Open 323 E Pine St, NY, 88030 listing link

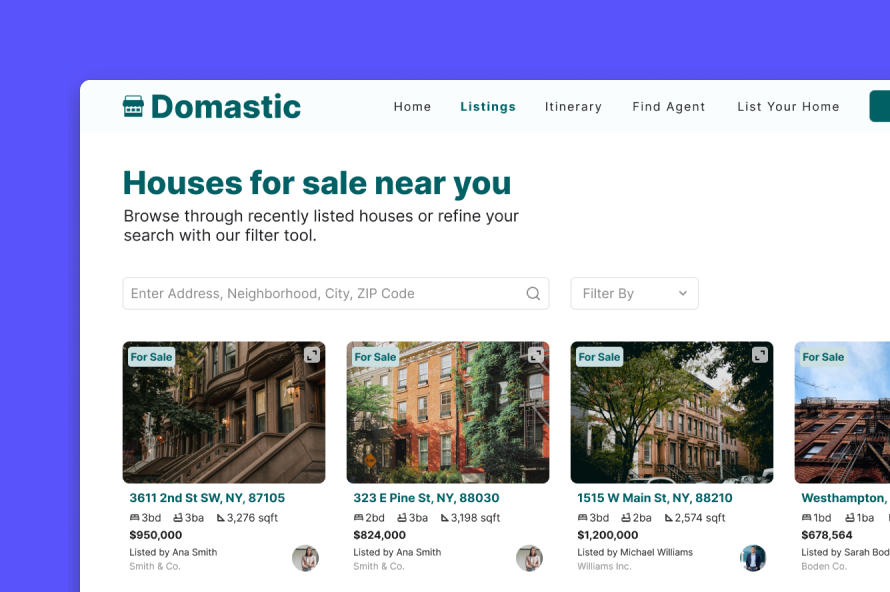(426, 498)
